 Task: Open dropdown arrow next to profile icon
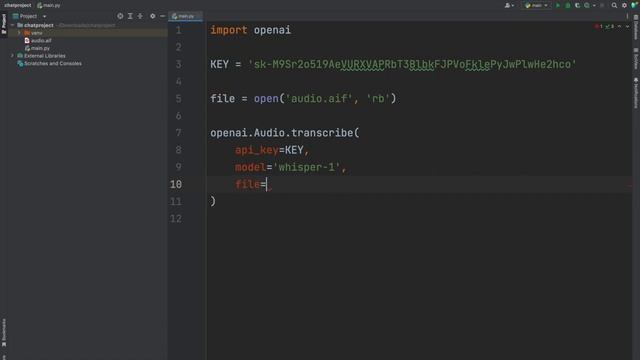594,5
